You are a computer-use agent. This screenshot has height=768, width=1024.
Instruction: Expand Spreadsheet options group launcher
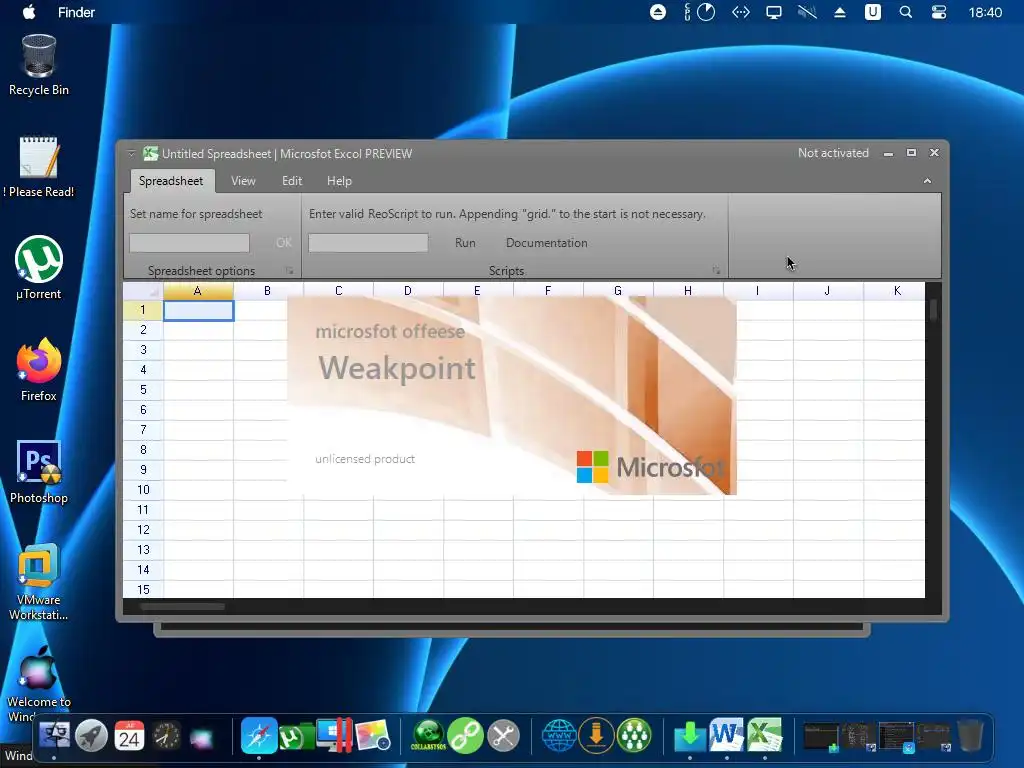click(289, 270)
